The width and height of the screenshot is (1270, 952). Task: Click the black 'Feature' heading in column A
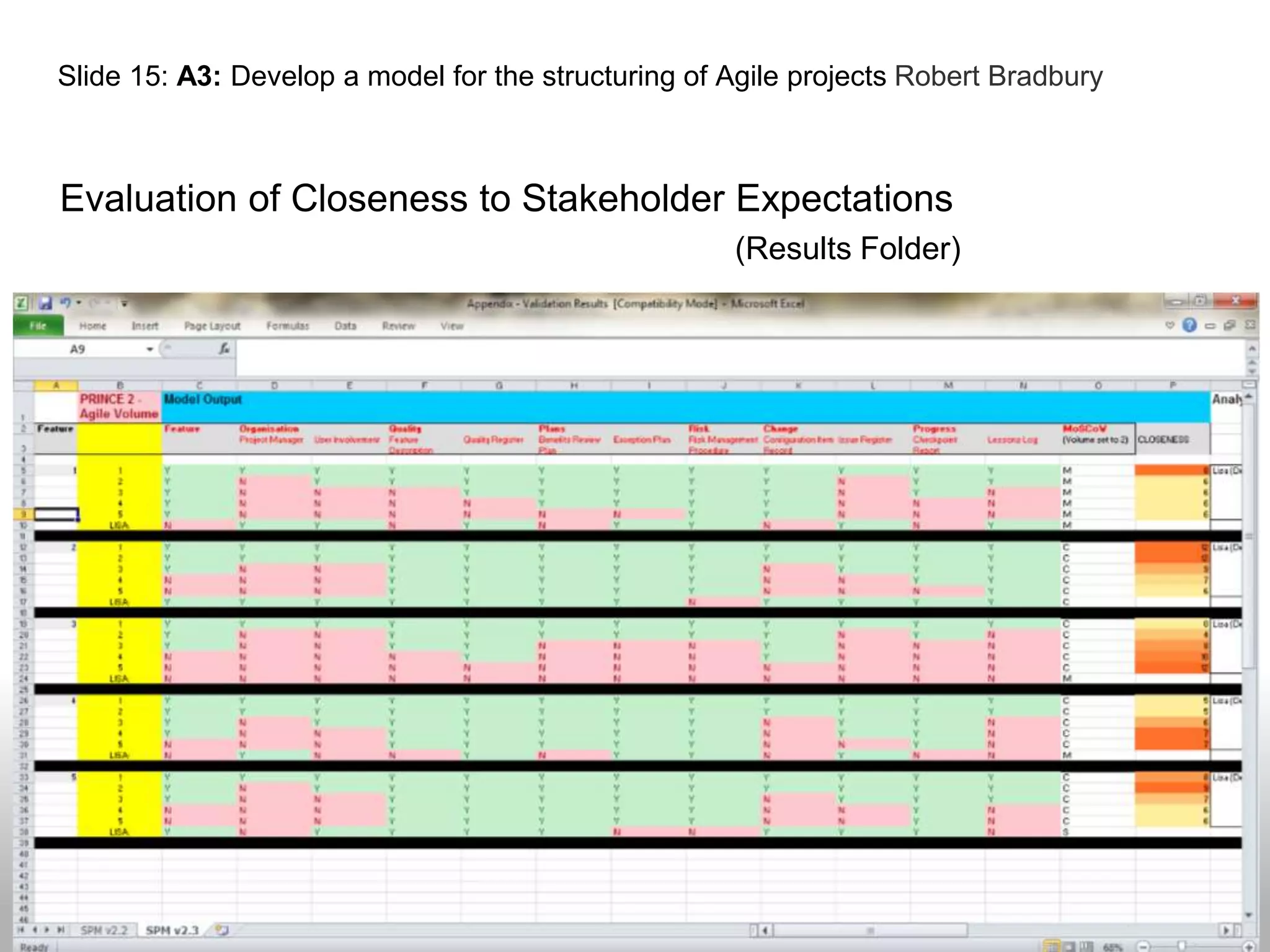pyautogui.click(x=55, y=428)
